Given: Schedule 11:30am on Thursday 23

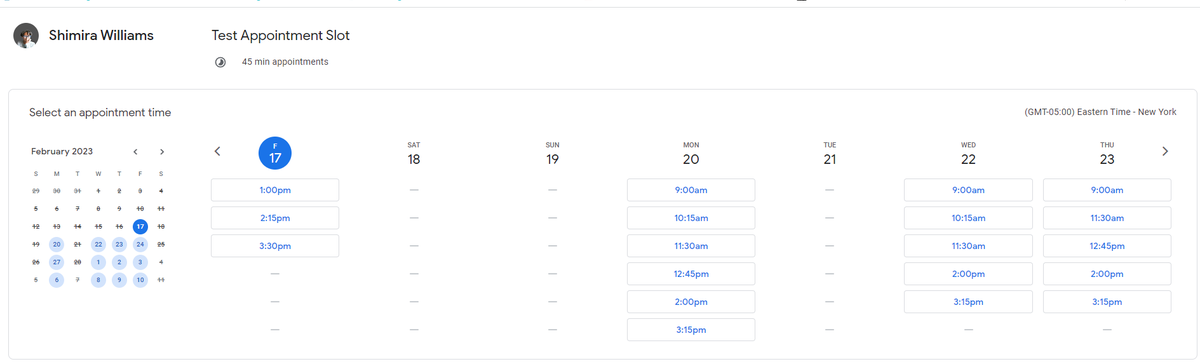Looking at the screenshot, I should pos(1107,218).
